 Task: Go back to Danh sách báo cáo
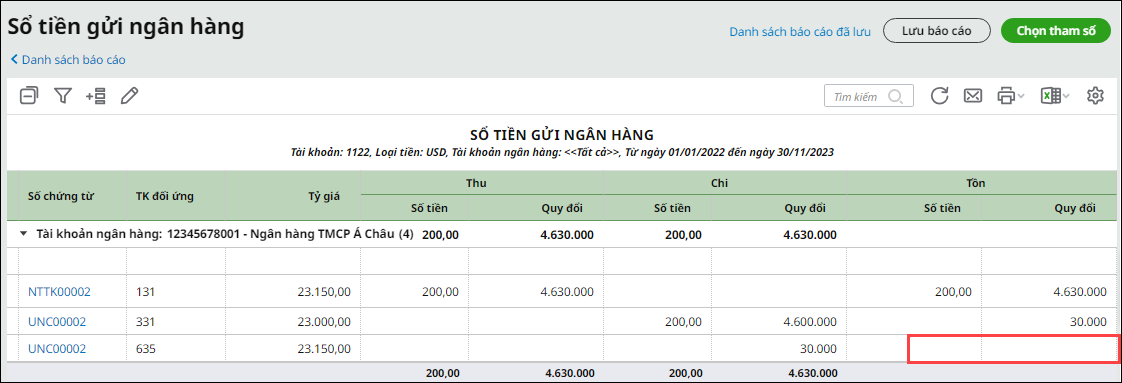coord(68,60)
